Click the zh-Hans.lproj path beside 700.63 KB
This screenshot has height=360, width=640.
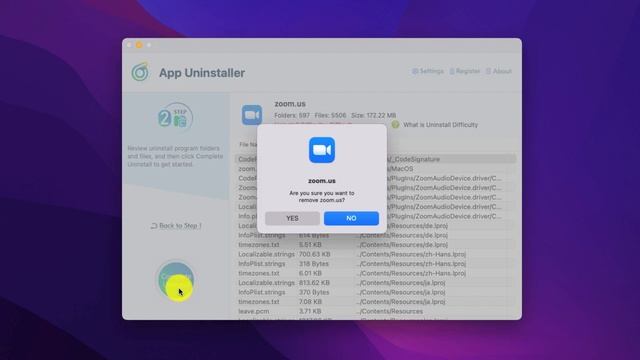412,254
